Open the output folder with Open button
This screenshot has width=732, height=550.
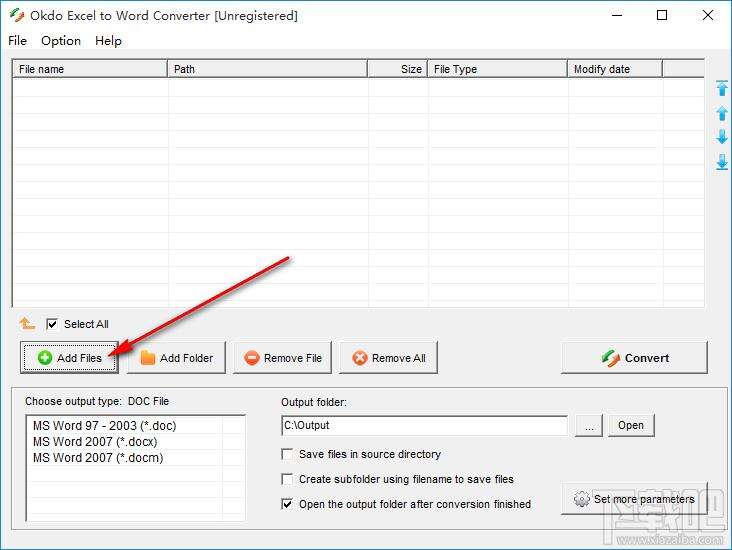pos(631,425)
